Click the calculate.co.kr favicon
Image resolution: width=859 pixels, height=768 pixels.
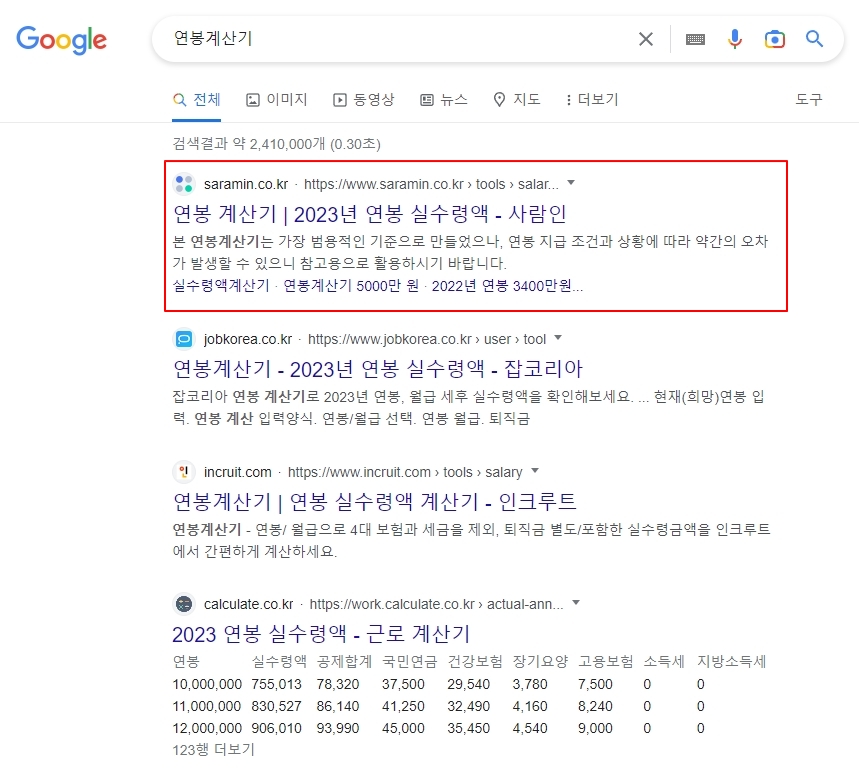pyautogui.click(x=184, y=604)
